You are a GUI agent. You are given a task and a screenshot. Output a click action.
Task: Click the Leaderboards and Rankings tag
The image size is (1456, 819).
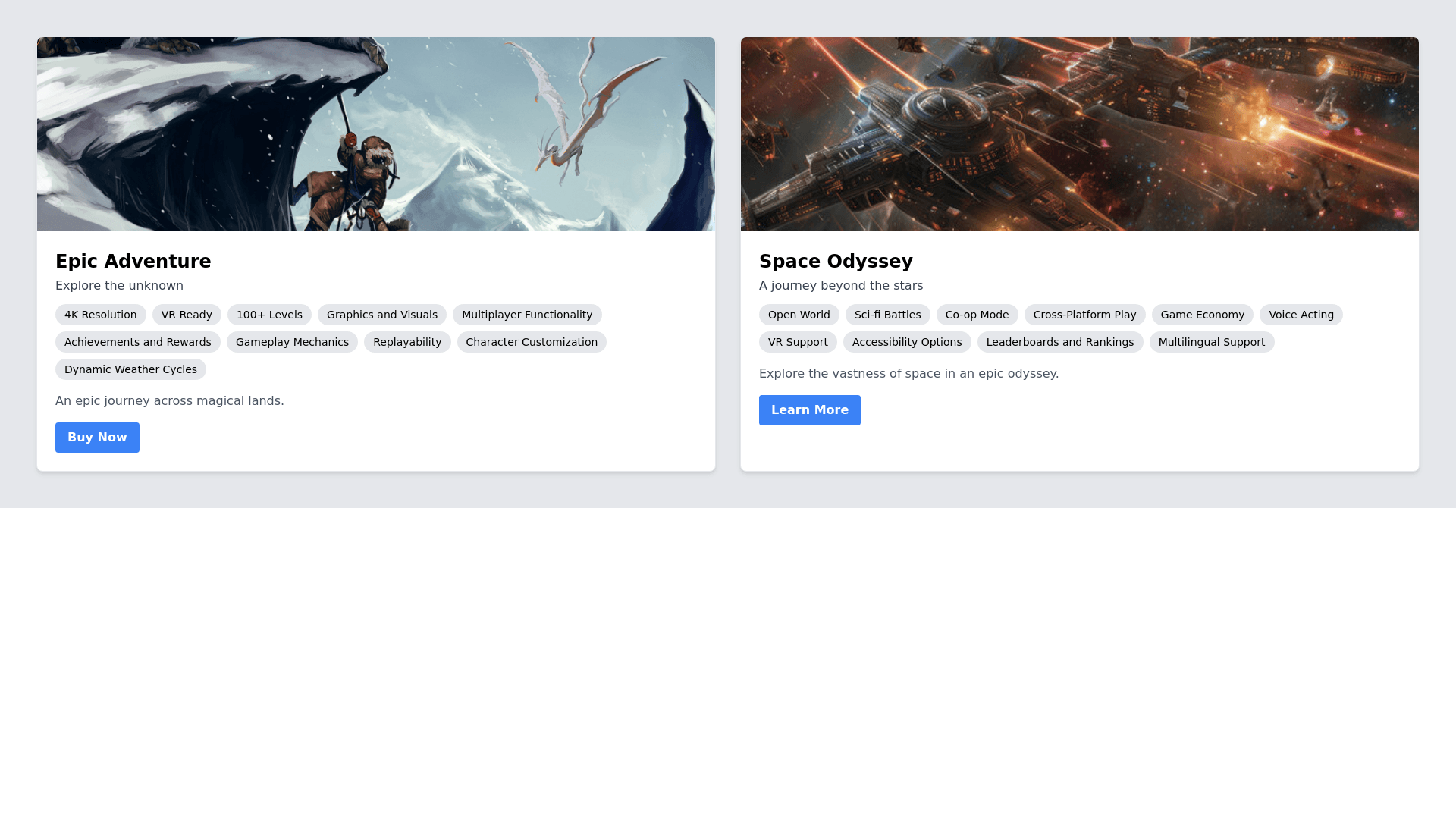(x=1059, y=342)
